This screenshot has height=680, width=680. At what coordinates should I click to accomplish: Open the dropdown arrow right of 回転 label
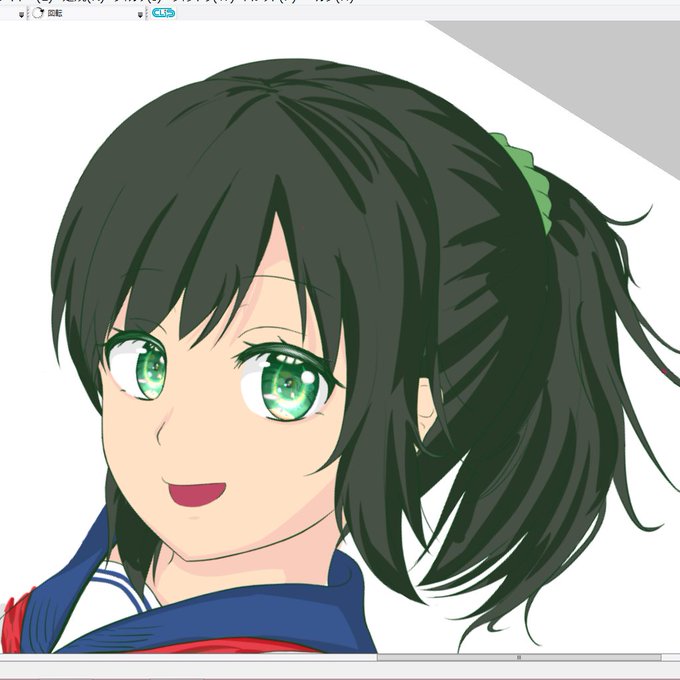click(x=140, y=15)
